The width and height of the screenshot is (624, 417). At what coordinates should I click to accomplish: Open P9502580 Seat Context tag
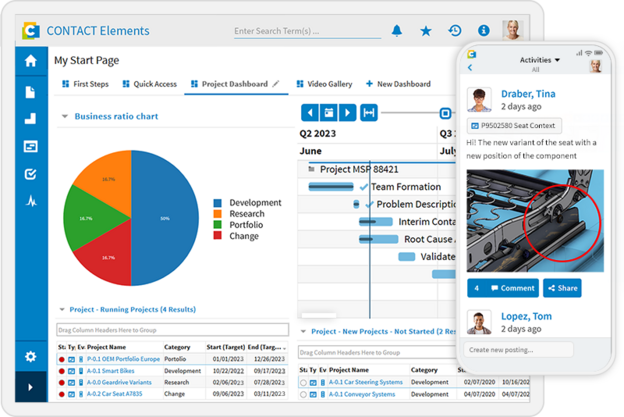pos(514,126)
